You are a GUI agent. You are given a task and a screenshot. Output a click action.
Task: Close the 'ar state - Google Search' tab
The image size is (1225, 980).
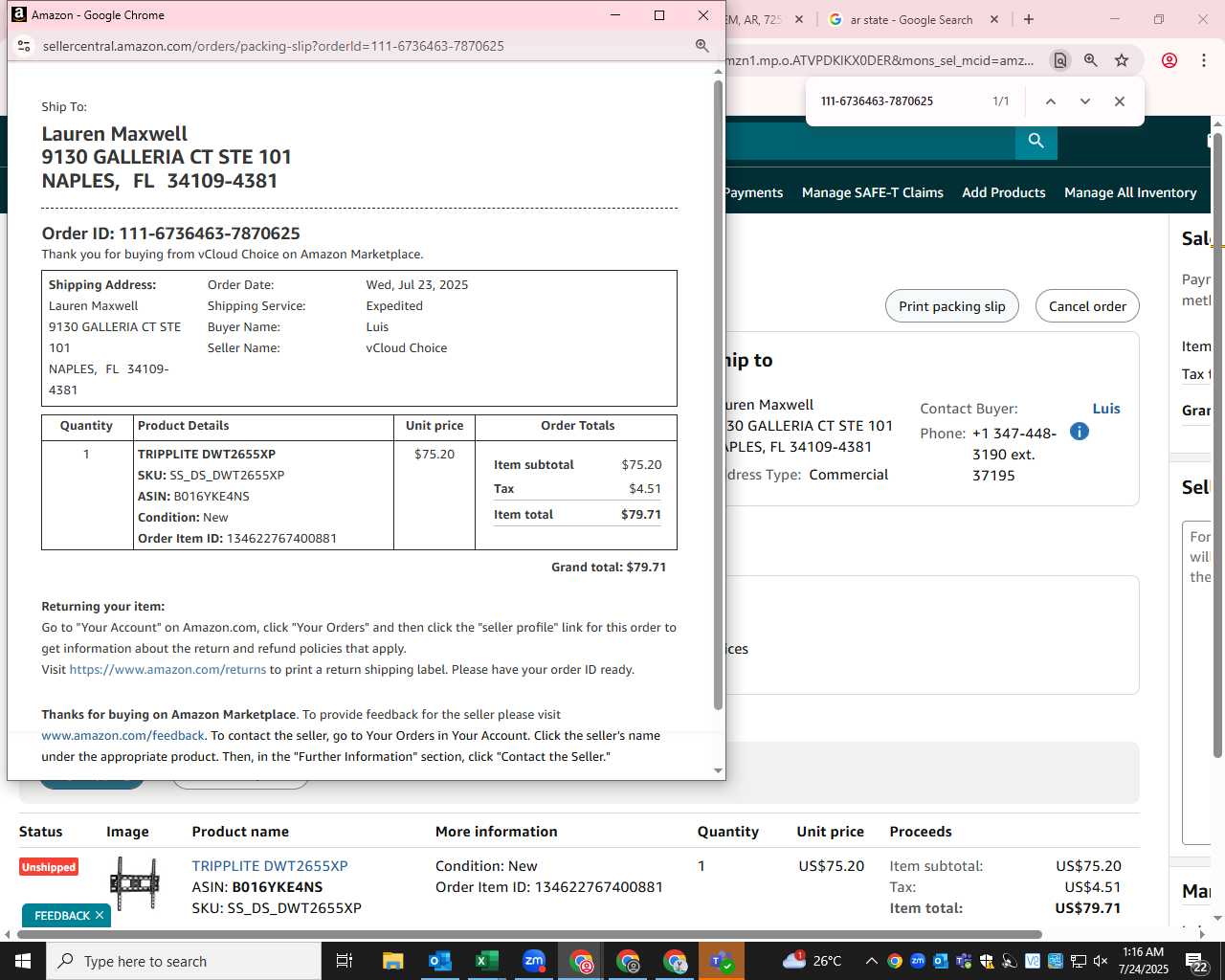point(994,19)
